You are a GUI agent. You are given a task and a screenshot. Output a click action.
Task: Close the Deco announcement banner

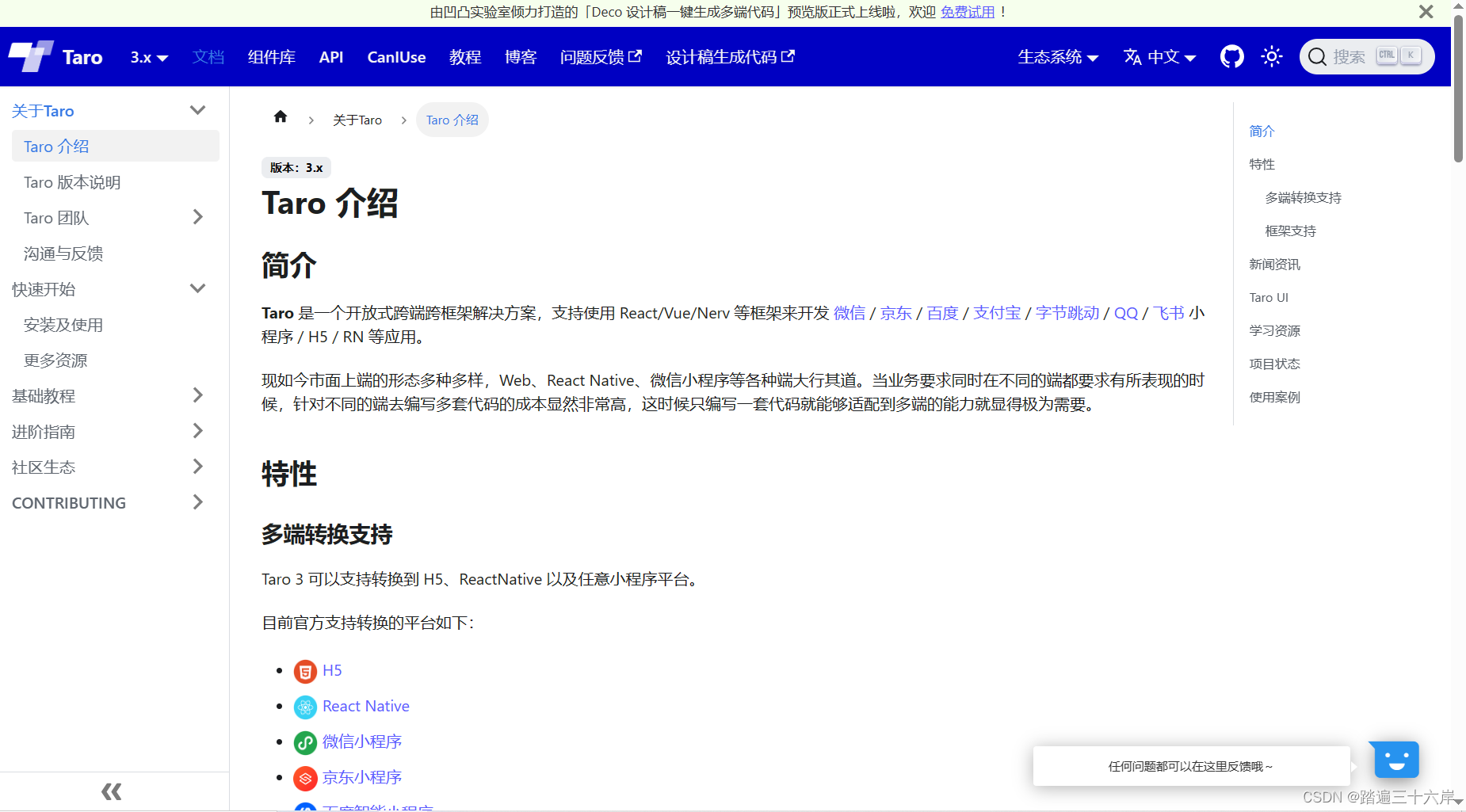coord(1426,12)
